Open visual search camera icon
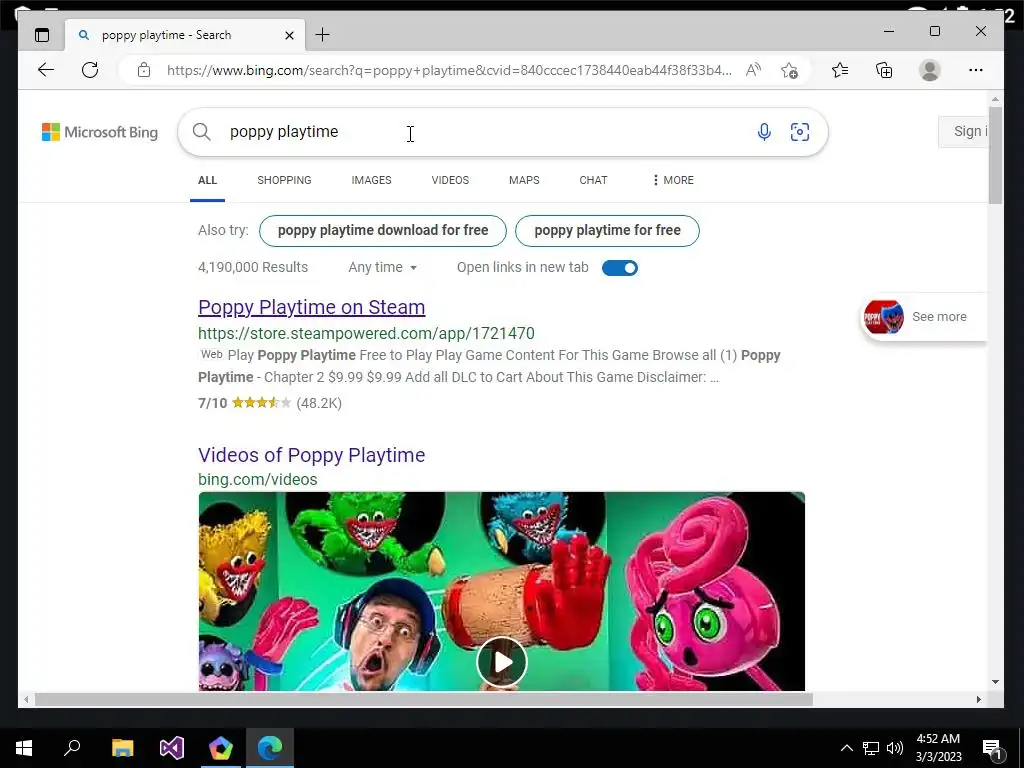The image size is (1024, 768). click(800, 132)
